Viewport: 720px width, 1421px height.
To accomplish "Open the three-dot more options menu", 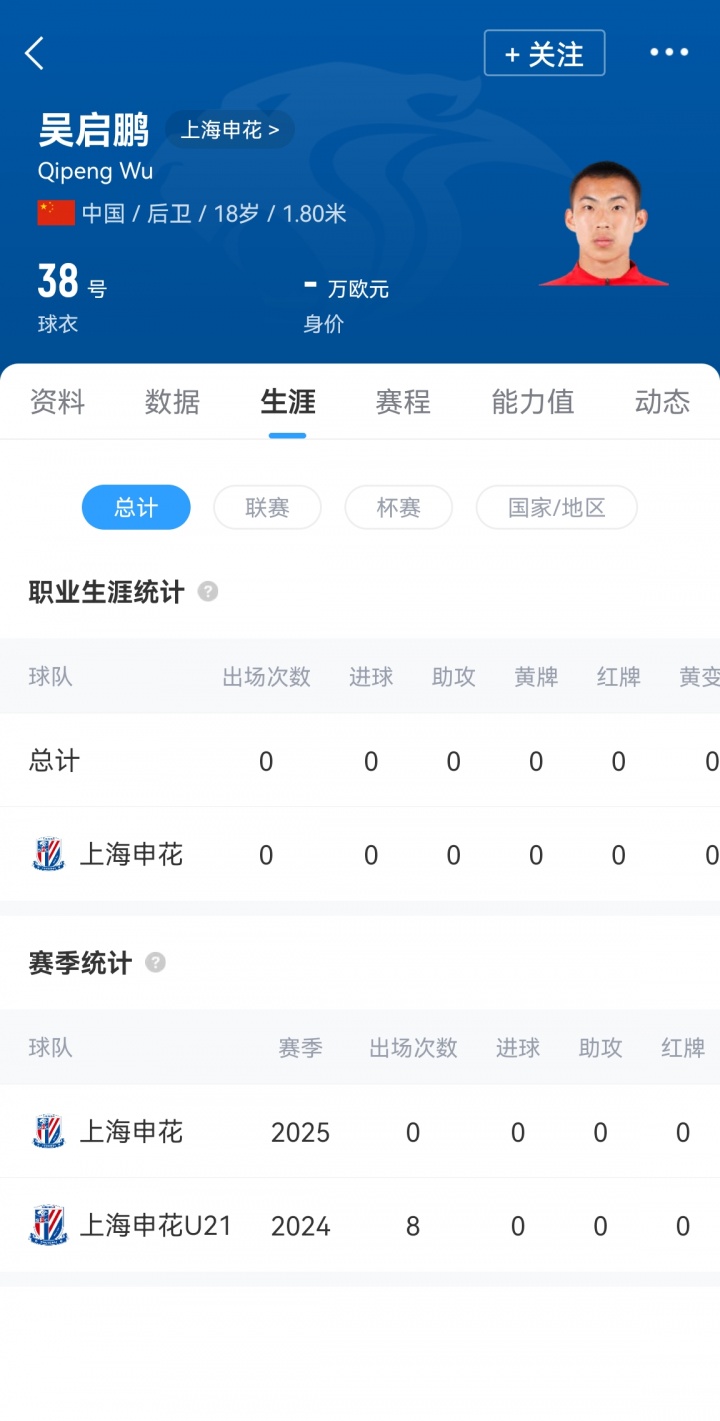I will (669, 53).
